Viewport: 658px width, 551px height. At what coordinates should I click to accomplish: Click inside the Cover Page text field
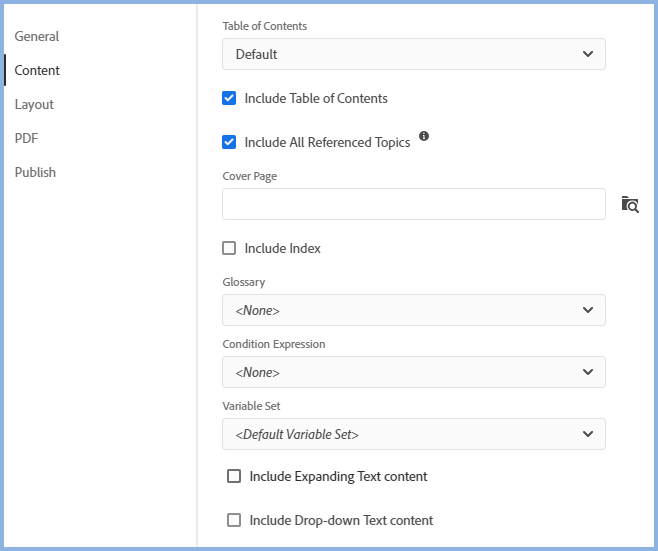tap(413, 204)
